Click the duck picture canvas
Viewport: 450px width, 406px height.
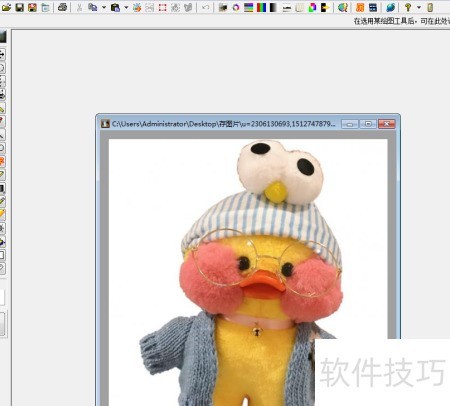click(x=248, y=272)
